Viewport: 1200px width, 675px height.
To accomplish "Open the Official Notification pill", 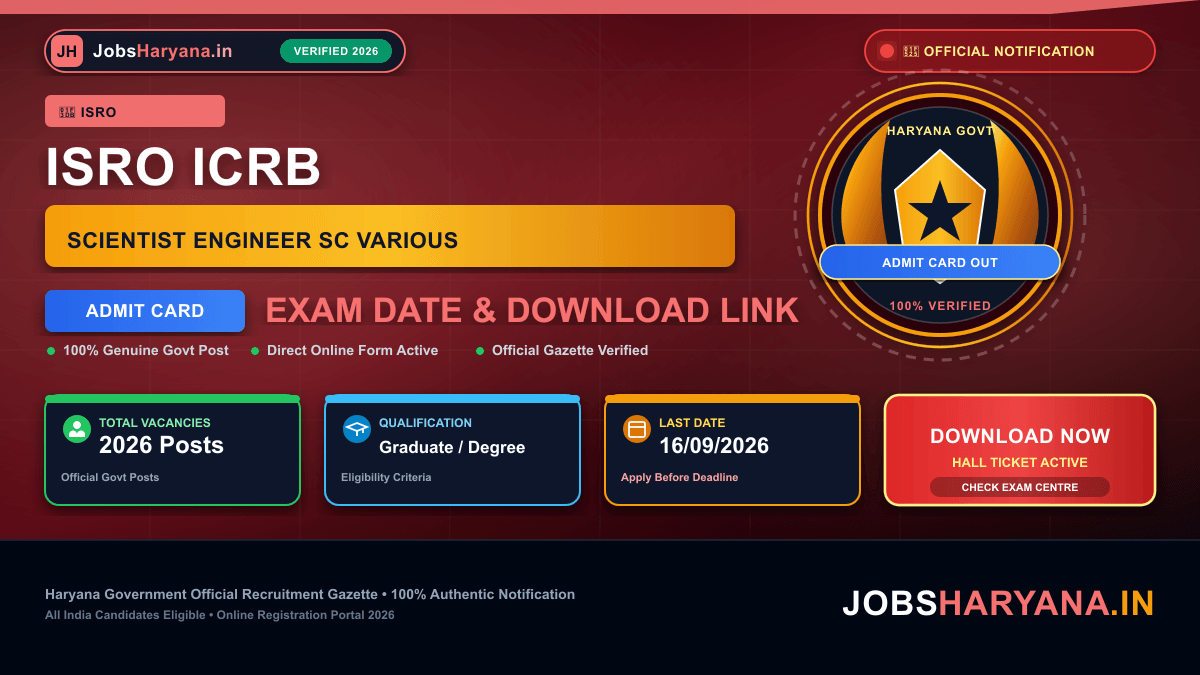I will click(x=1010, y=51).
